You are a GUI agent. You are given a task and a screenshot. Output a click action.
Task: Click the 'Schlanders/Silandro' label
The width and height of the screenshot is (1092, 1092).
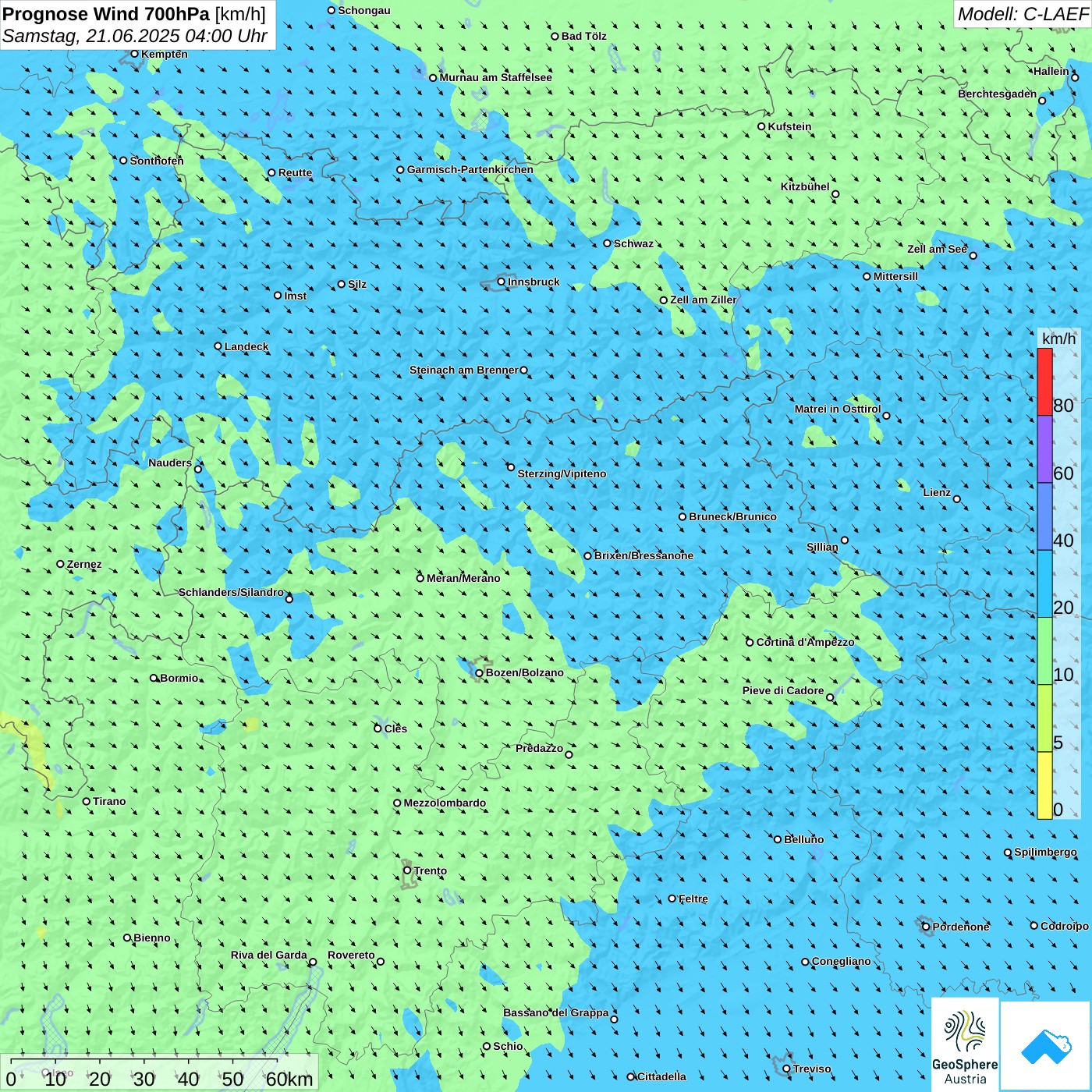pyautogui.click(x=231, y=592)
